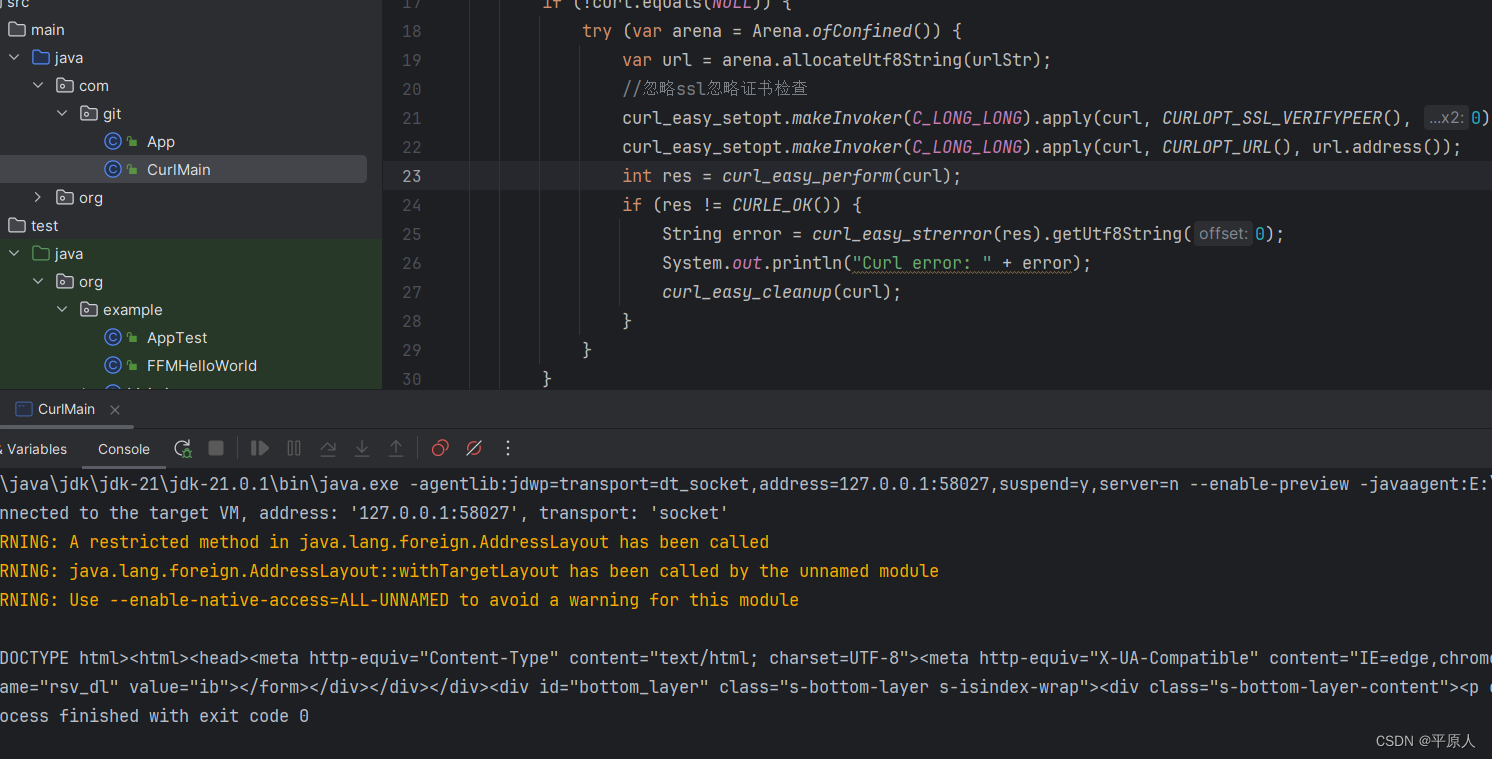
Task: Click the Step Out icon
Action: 396,448
